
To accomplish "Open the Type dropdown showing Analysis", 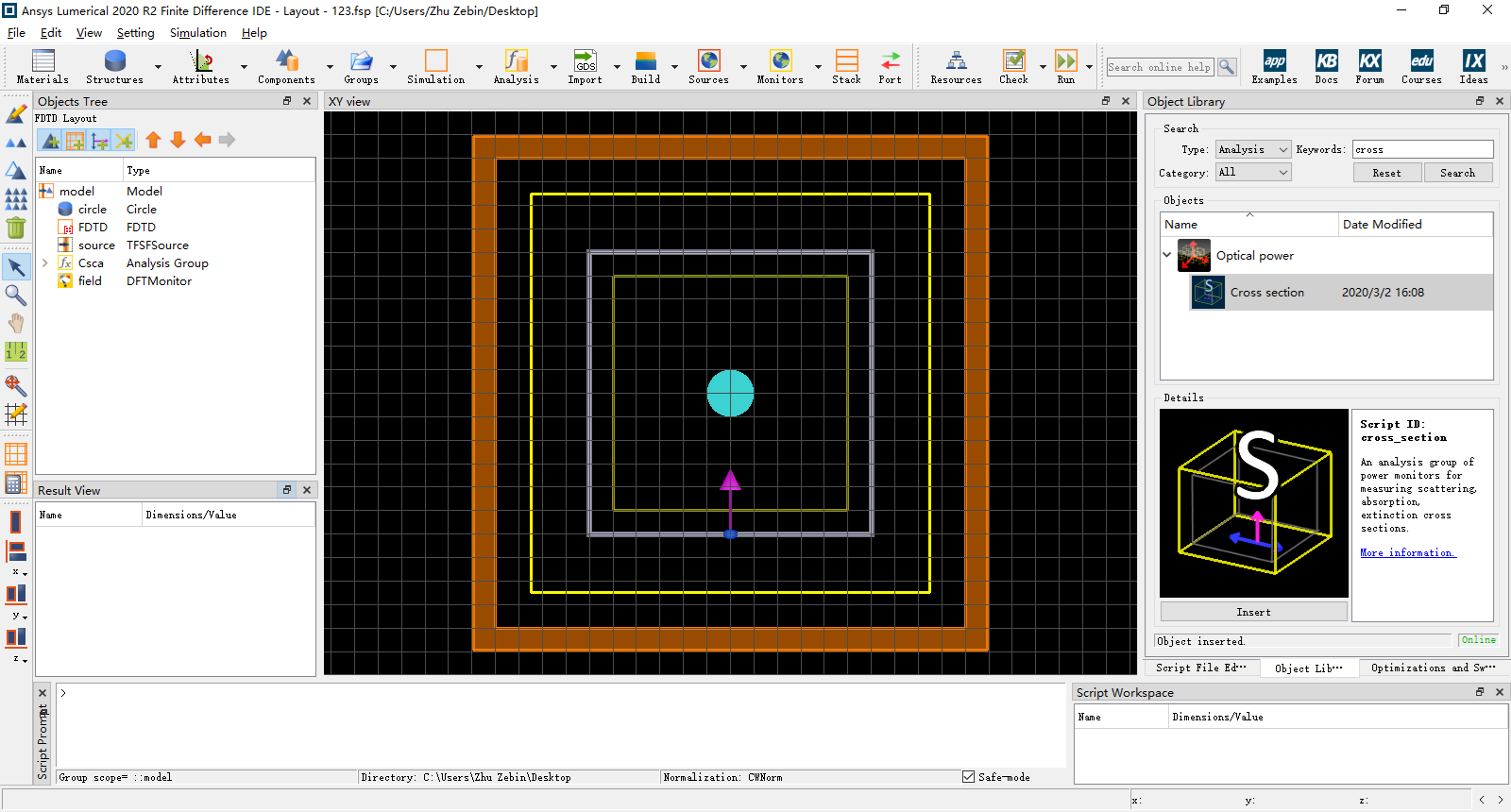I will click(1252, 149).
